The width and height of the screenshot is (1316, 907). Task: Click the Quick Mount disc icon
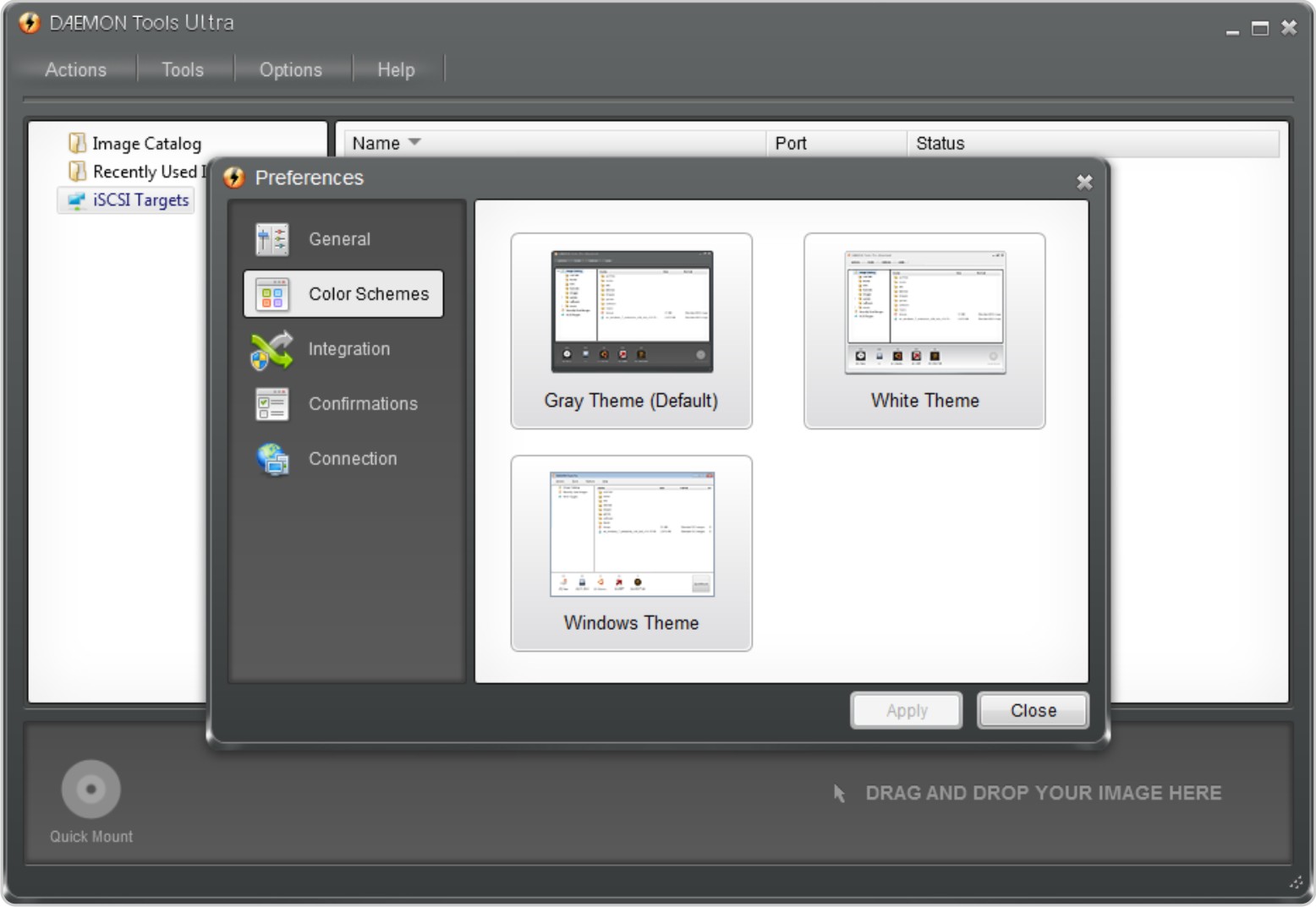(90, 789)
